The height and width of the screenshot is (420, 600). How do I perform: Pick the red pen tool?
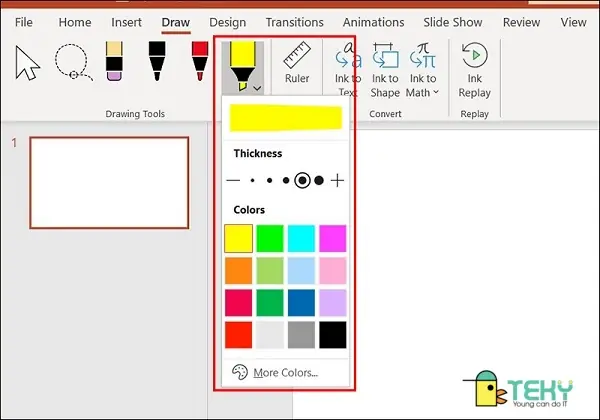tap(200, 61)
